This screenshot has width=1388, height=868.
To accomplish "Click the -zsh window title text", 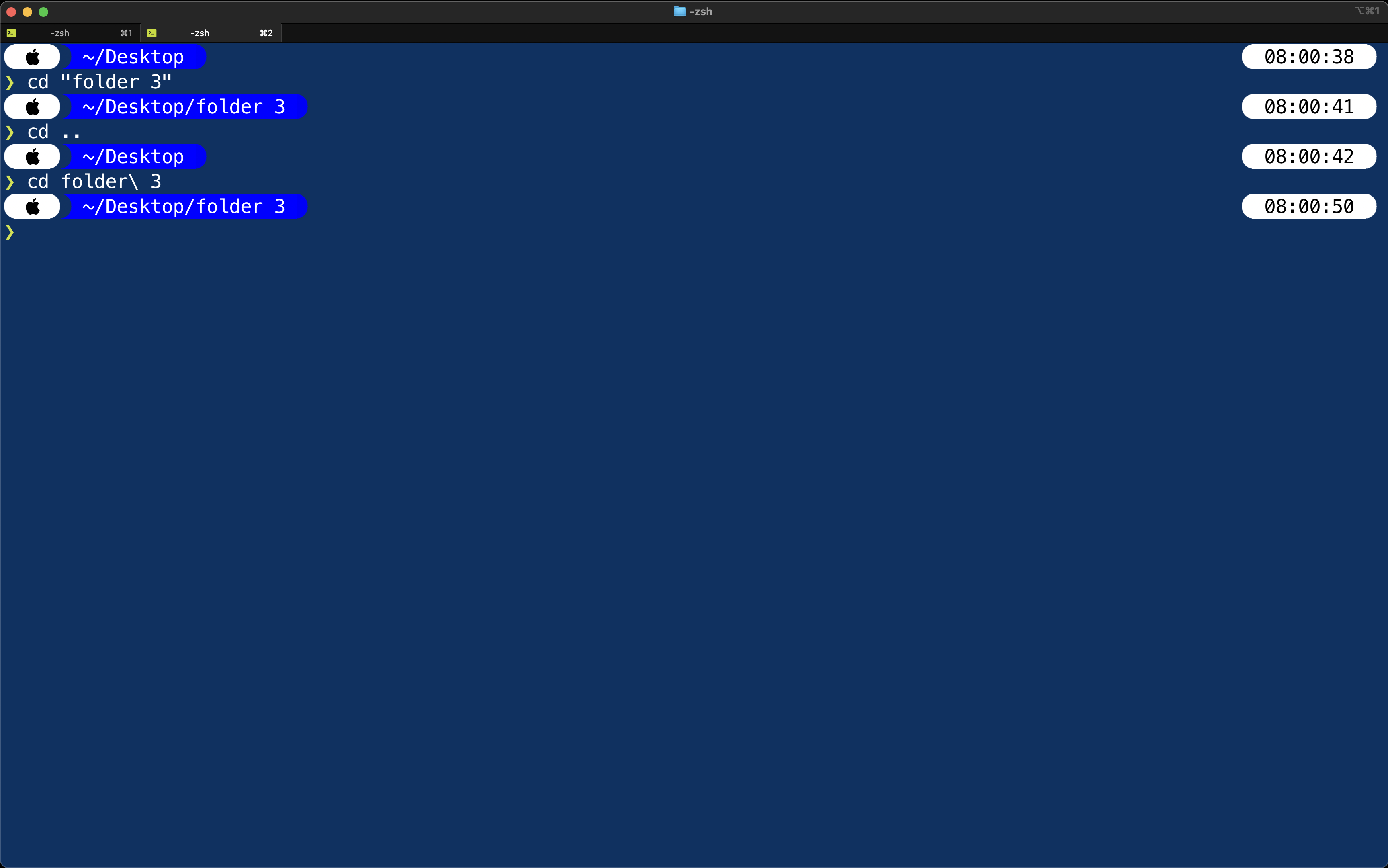I will click(x=701, y=12).
